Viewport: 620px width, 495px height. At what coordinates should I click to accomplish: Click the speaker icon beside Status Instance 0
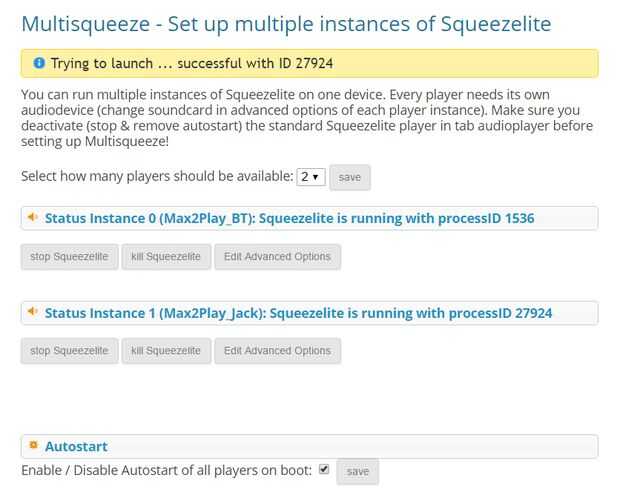click(33, 217)
